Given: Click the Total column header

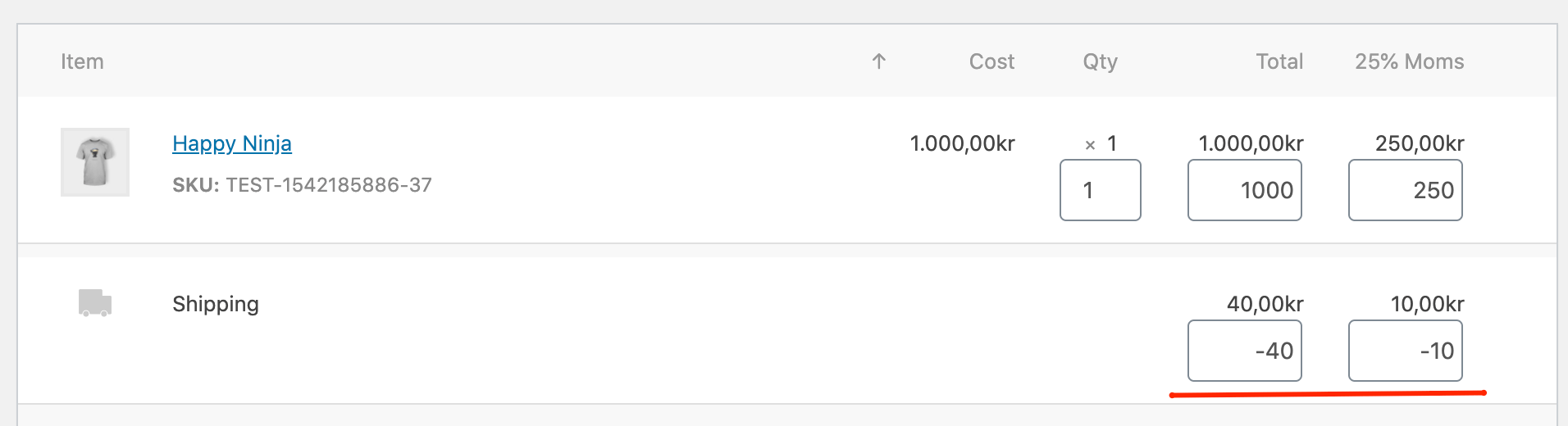Looking at the screenshot, I should pyautogui.click(x=1279, y=61).
